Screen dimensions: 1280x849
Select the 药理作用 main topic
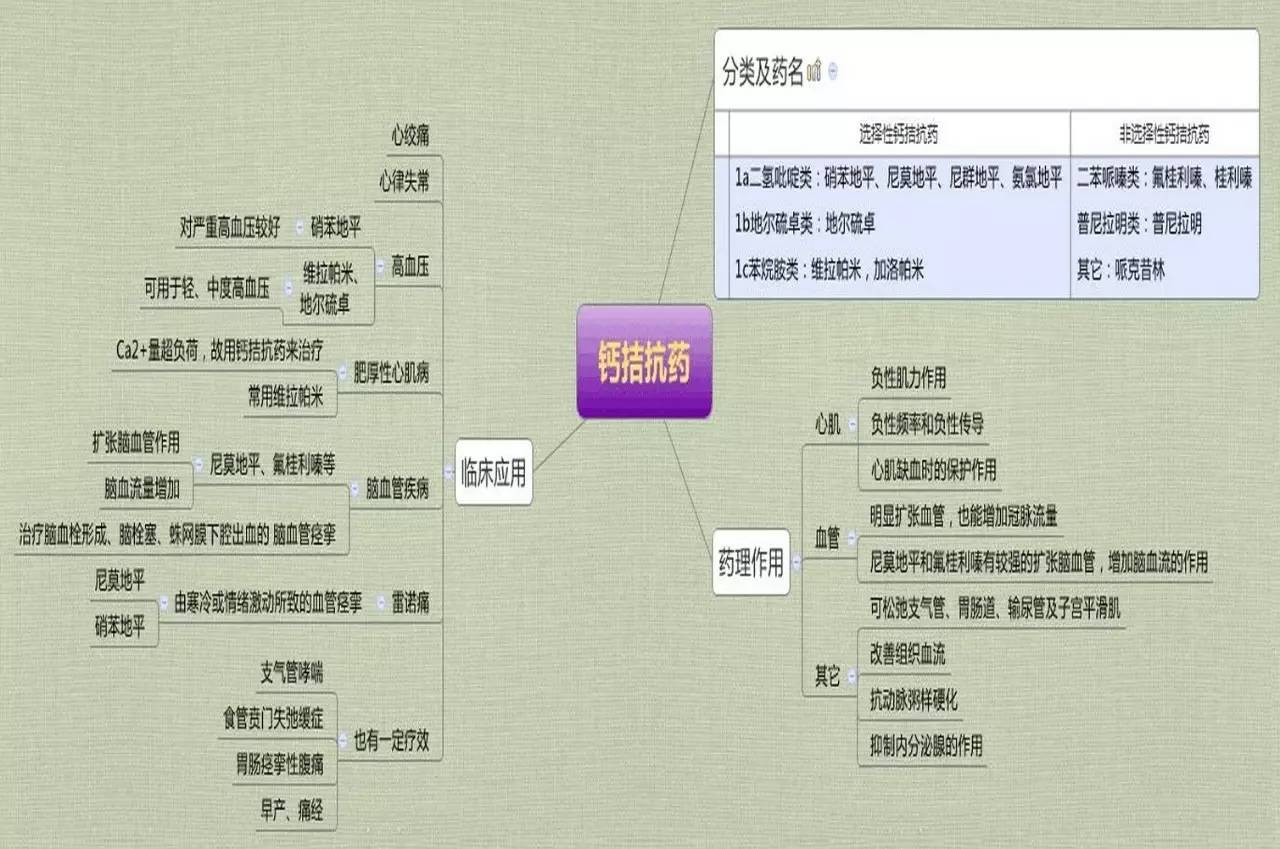752,564
